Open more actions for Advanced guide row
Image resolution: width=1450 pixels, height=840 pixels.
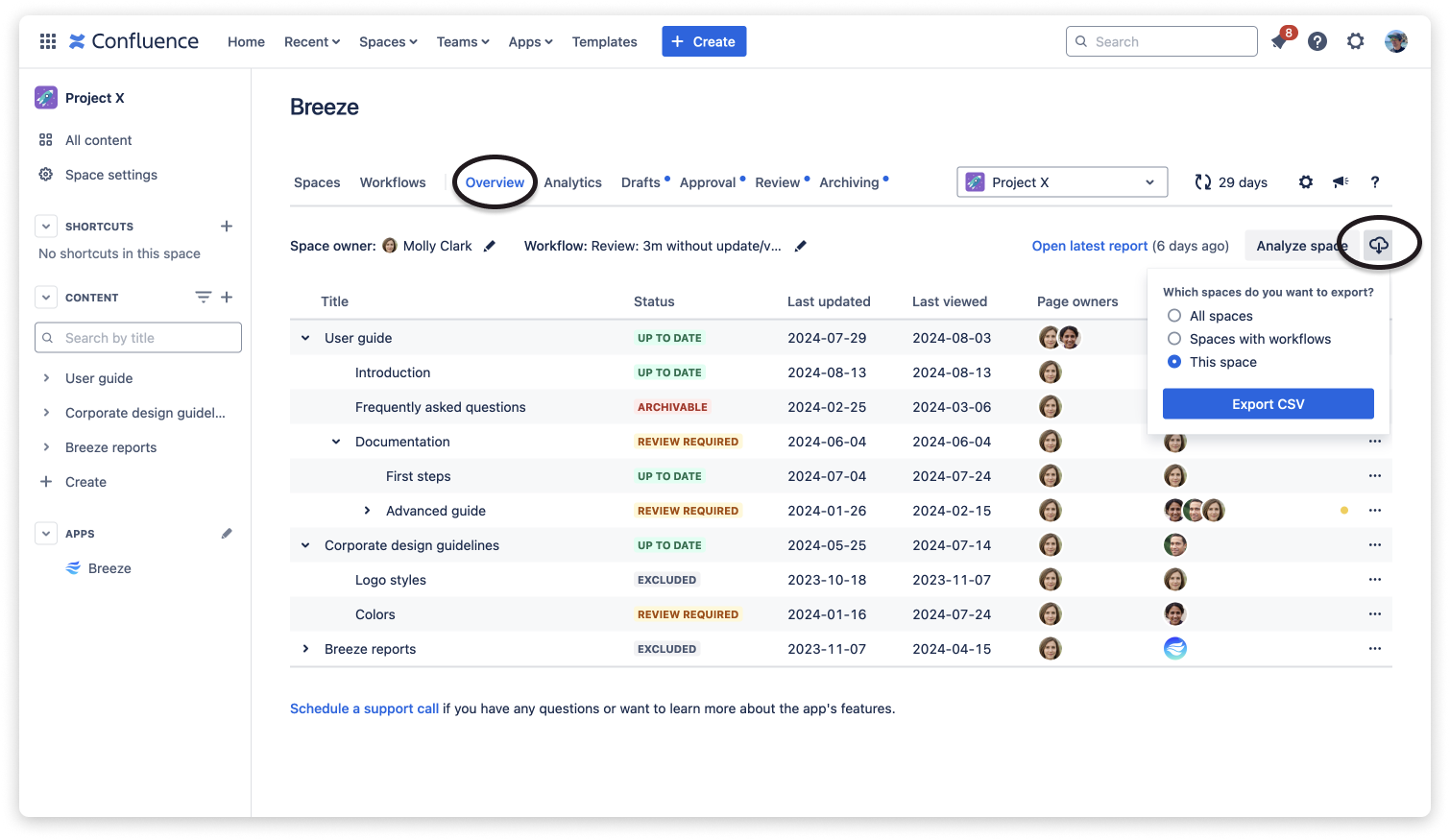pos(1375,511)
